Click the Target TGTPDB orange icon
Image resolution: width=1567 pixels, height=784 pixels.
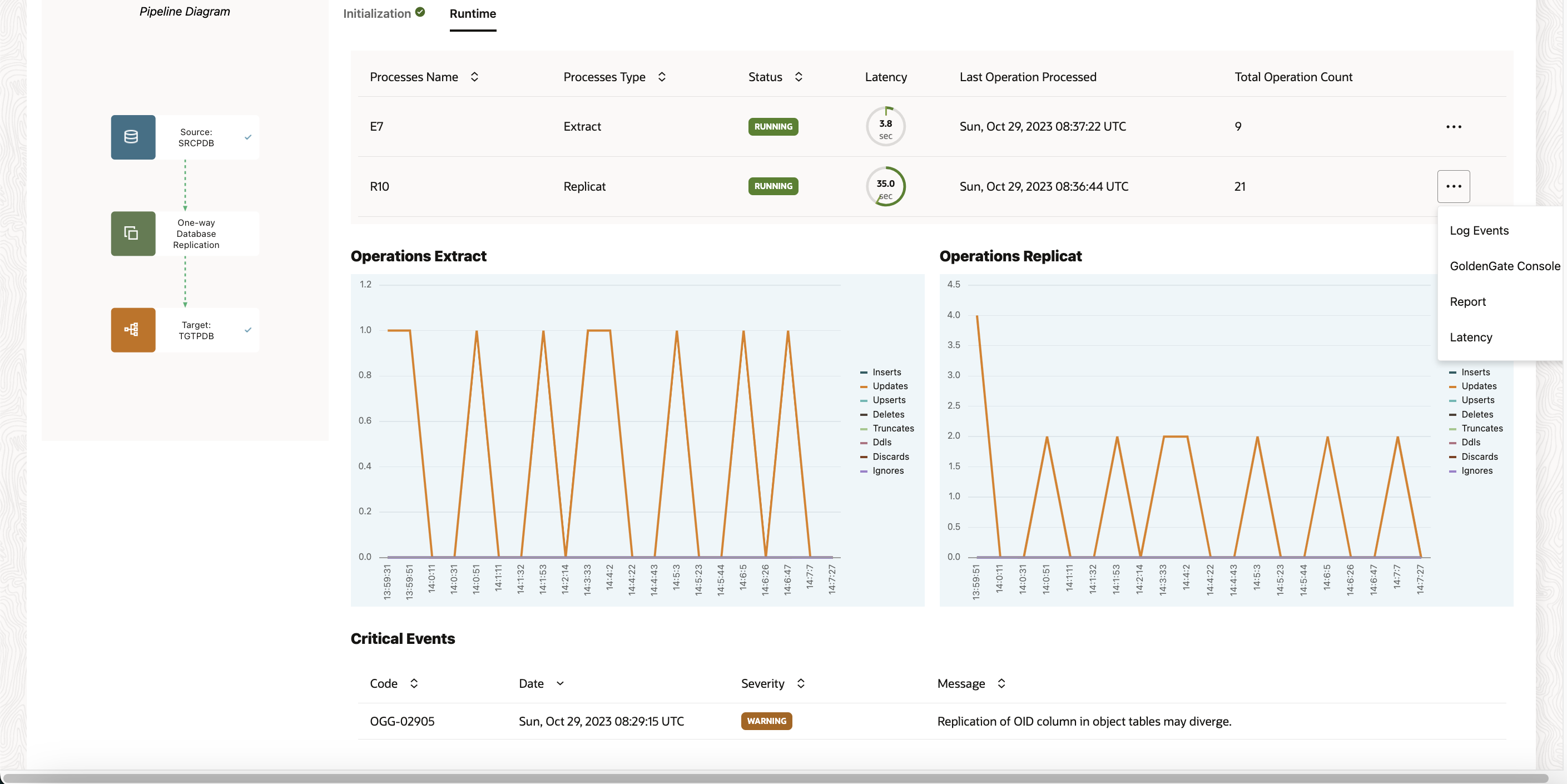tap(132, 330)
